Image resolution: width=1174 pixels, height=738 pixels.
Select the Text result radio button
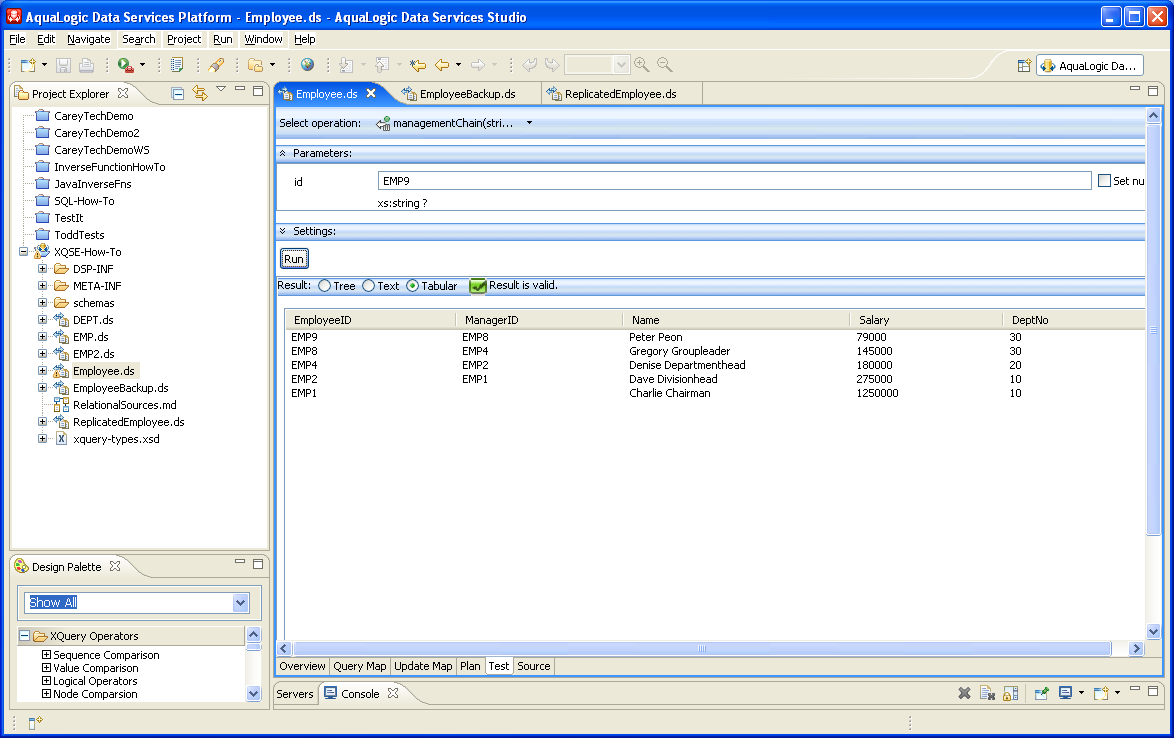click(x=369, y=286)
